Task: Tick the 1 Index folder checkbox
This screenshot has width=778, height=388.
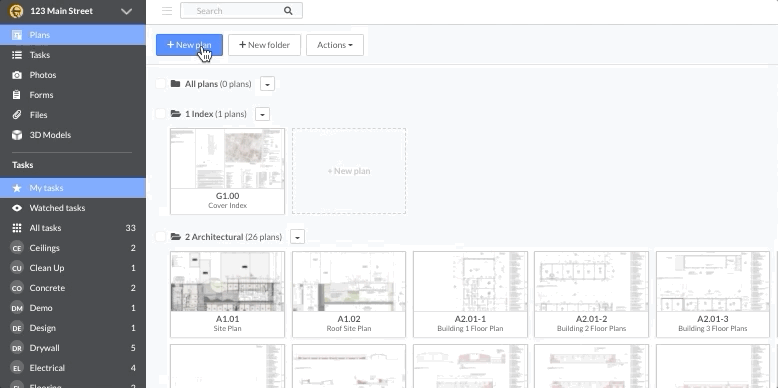Action: (160, 114)
